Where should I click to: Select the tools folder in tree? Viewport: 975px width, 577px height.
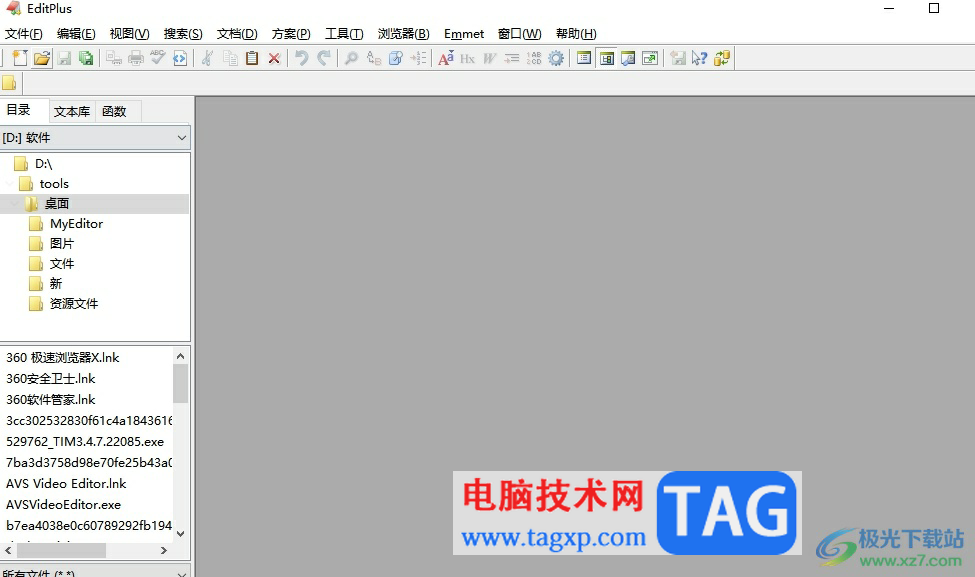coord(53,183)
